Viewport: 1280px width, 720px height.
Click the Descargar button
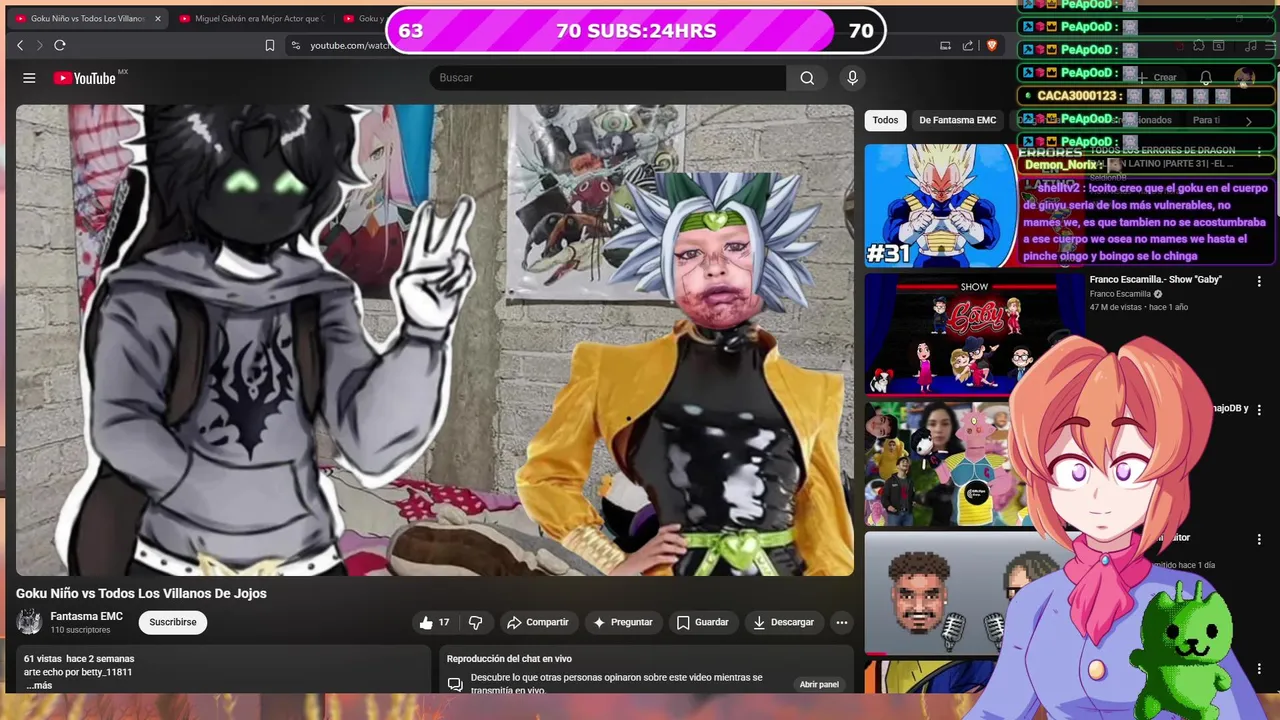[783, 622]
